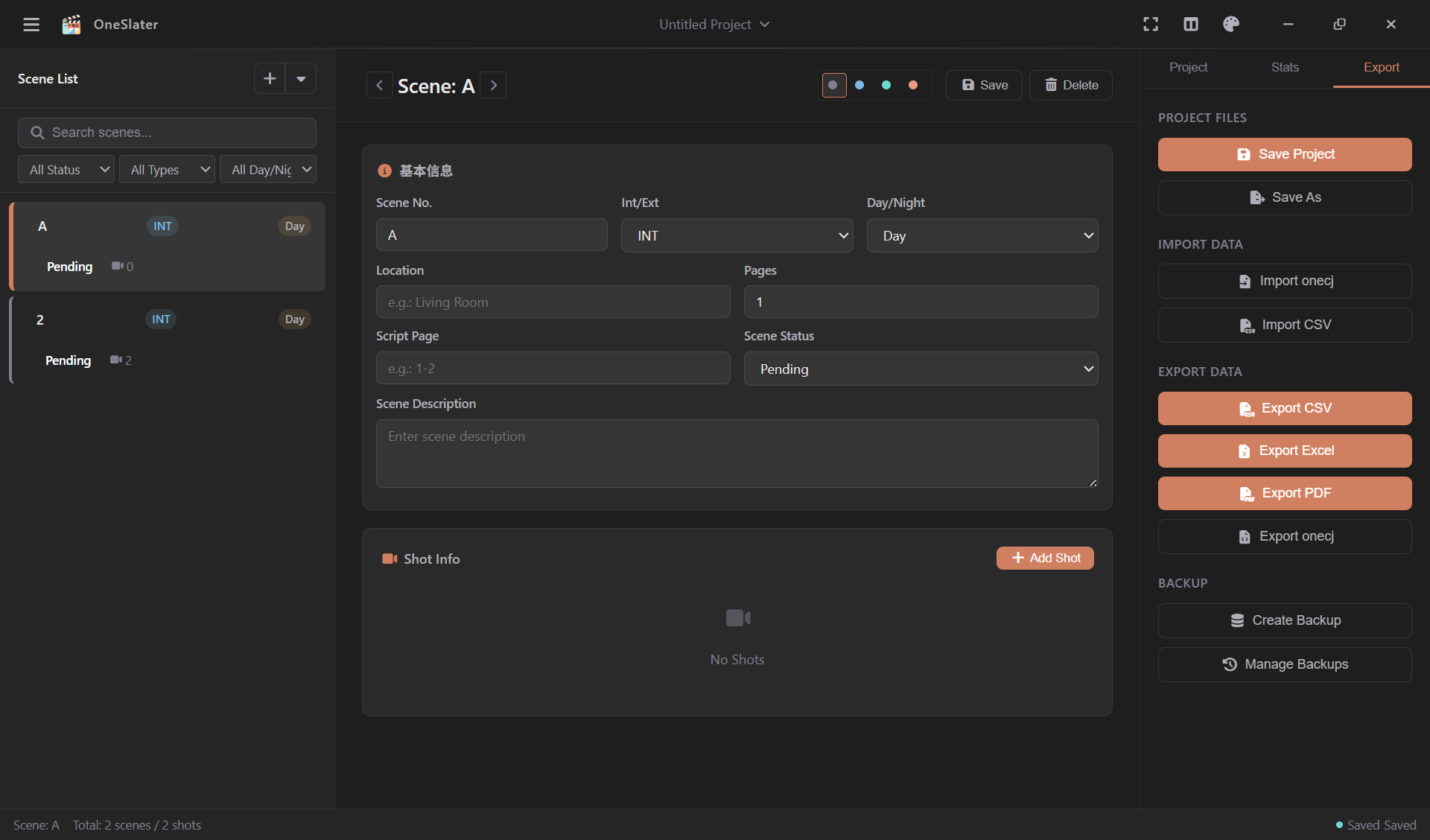Click the Scene No. input field
This screenshot has width=1430, height=840.
click(x=492, y=235)
